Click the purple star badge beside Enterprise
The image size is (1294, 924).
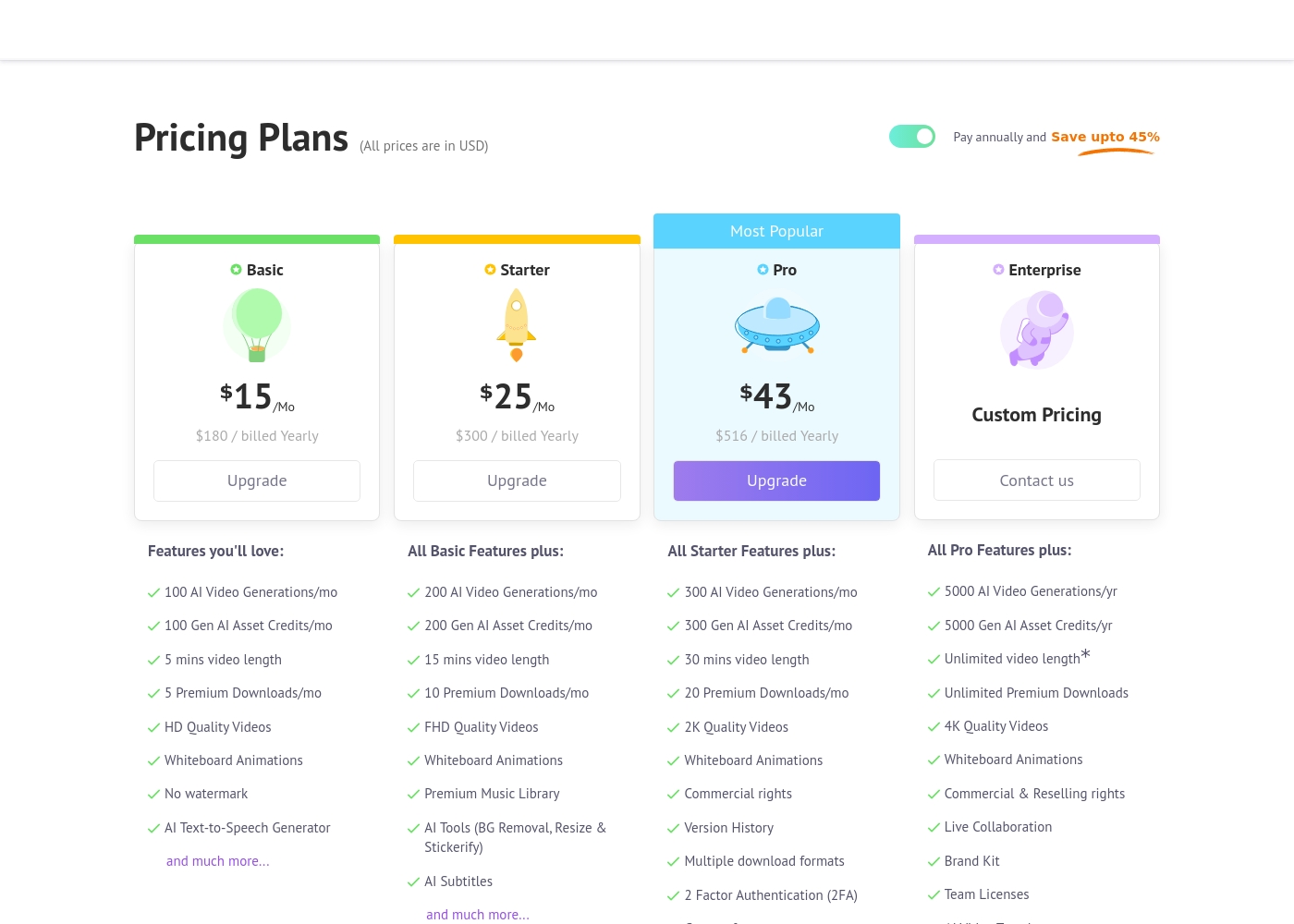tap(998, 270)
